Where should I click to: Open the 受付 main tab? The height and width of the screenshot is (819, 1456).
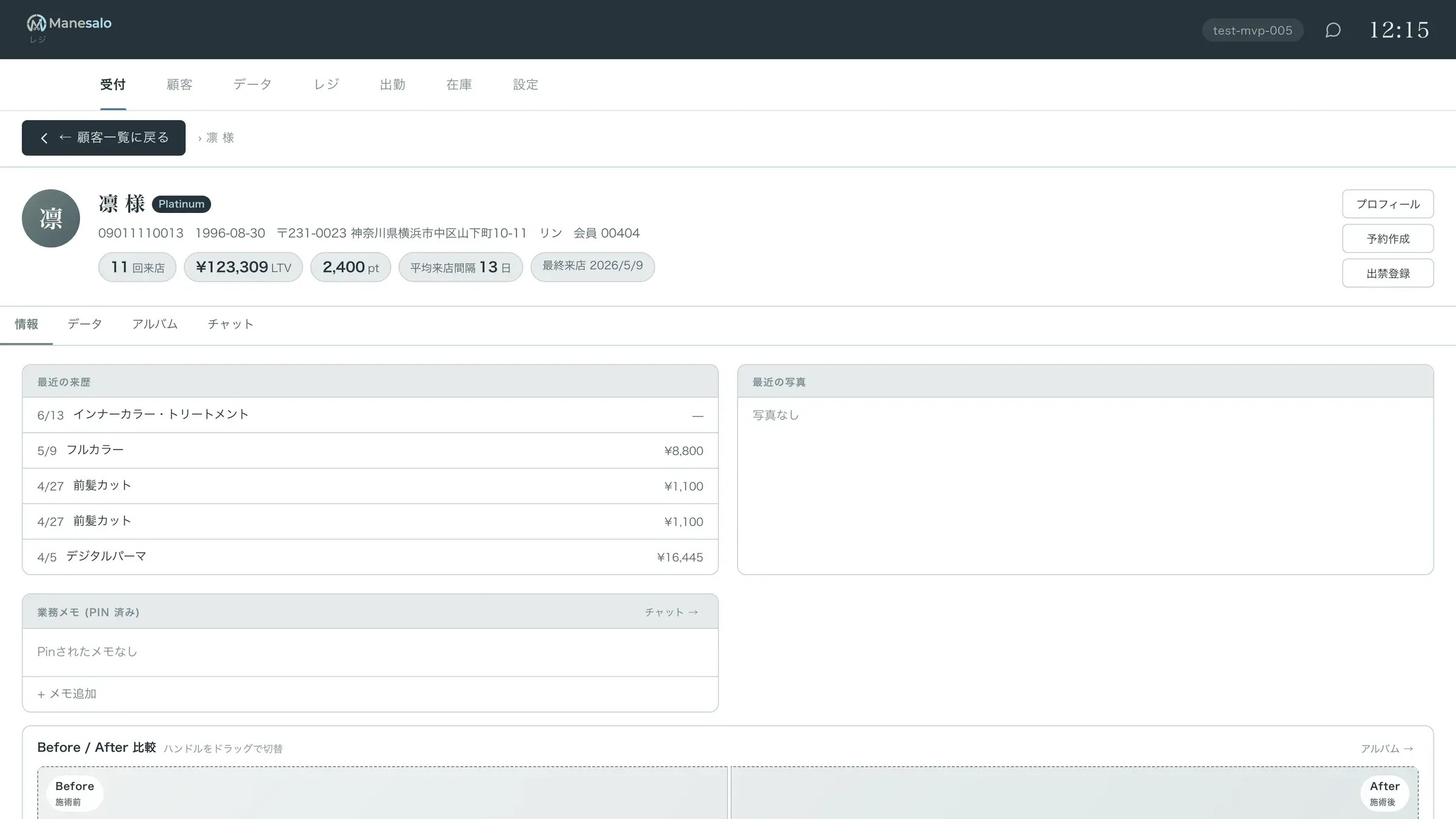(113, 84)
